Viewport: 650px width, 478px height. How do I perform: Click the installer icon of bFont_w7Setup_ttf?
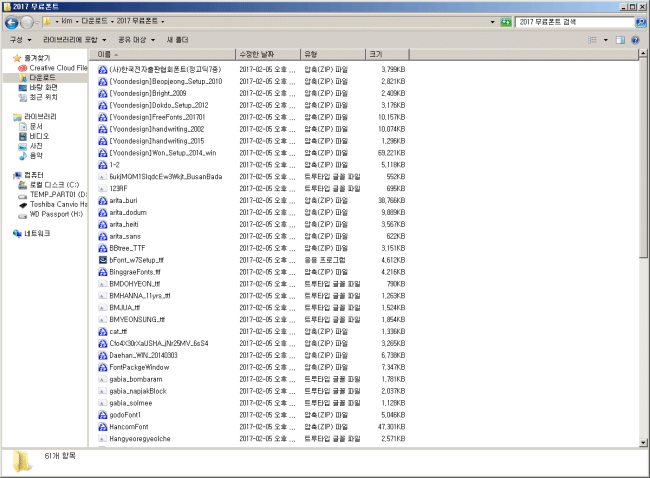point(102,260)
